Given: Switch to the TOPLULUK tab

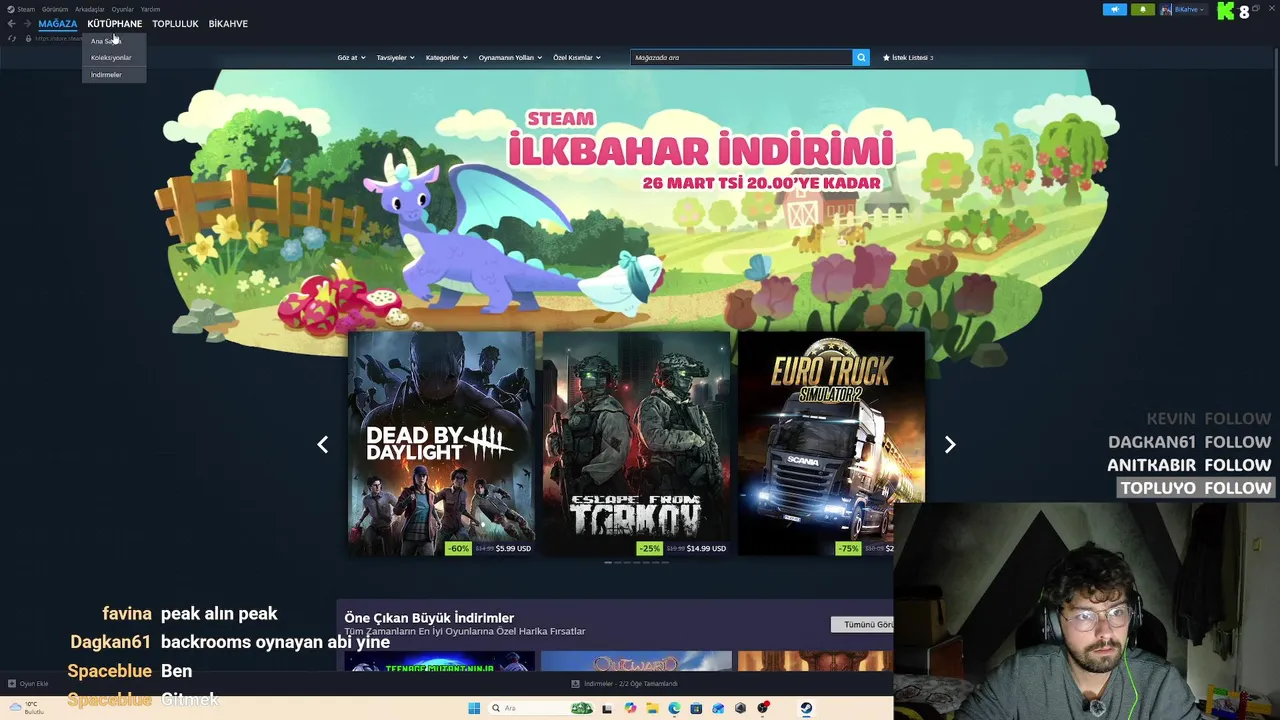Looking at the screenshot, I should [175, 23].
